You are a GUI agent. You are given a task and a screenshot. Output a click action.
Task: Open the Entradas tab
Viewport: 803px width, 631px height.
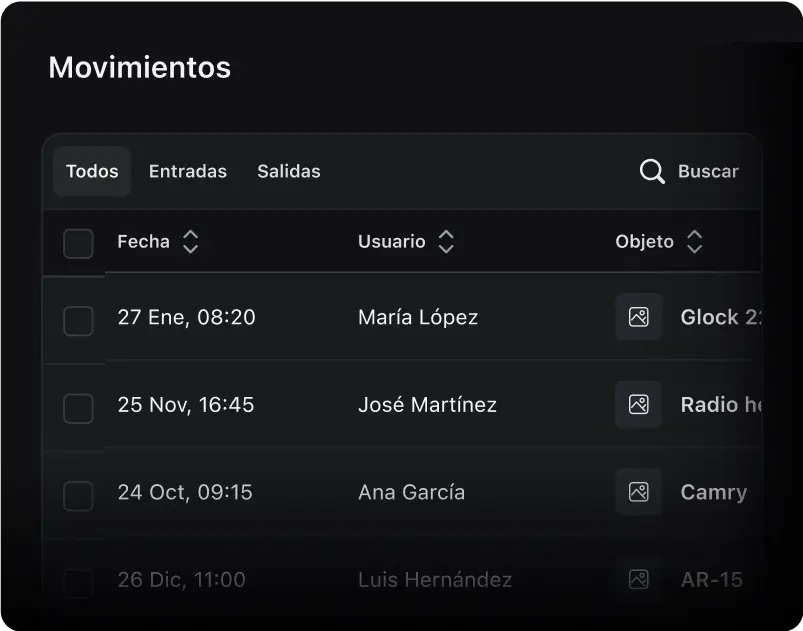(188, 171)
